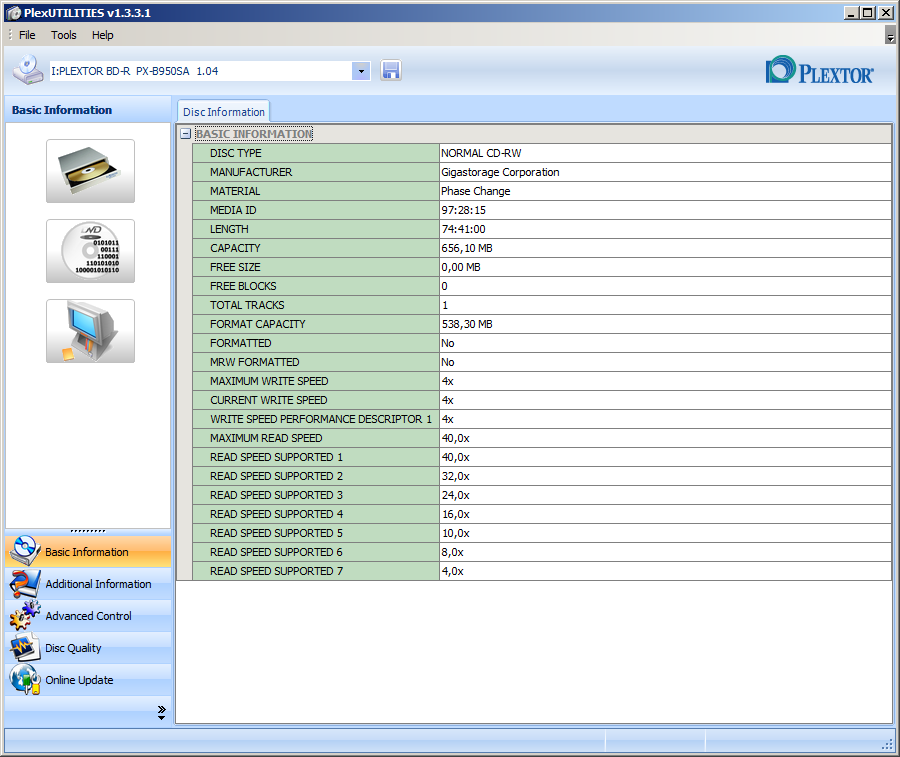Image resolution: width=900 pixels, height=757 pixels.
Task: Select the MAXIMUM WRITE SPEED row
Action: click(542, 381)
